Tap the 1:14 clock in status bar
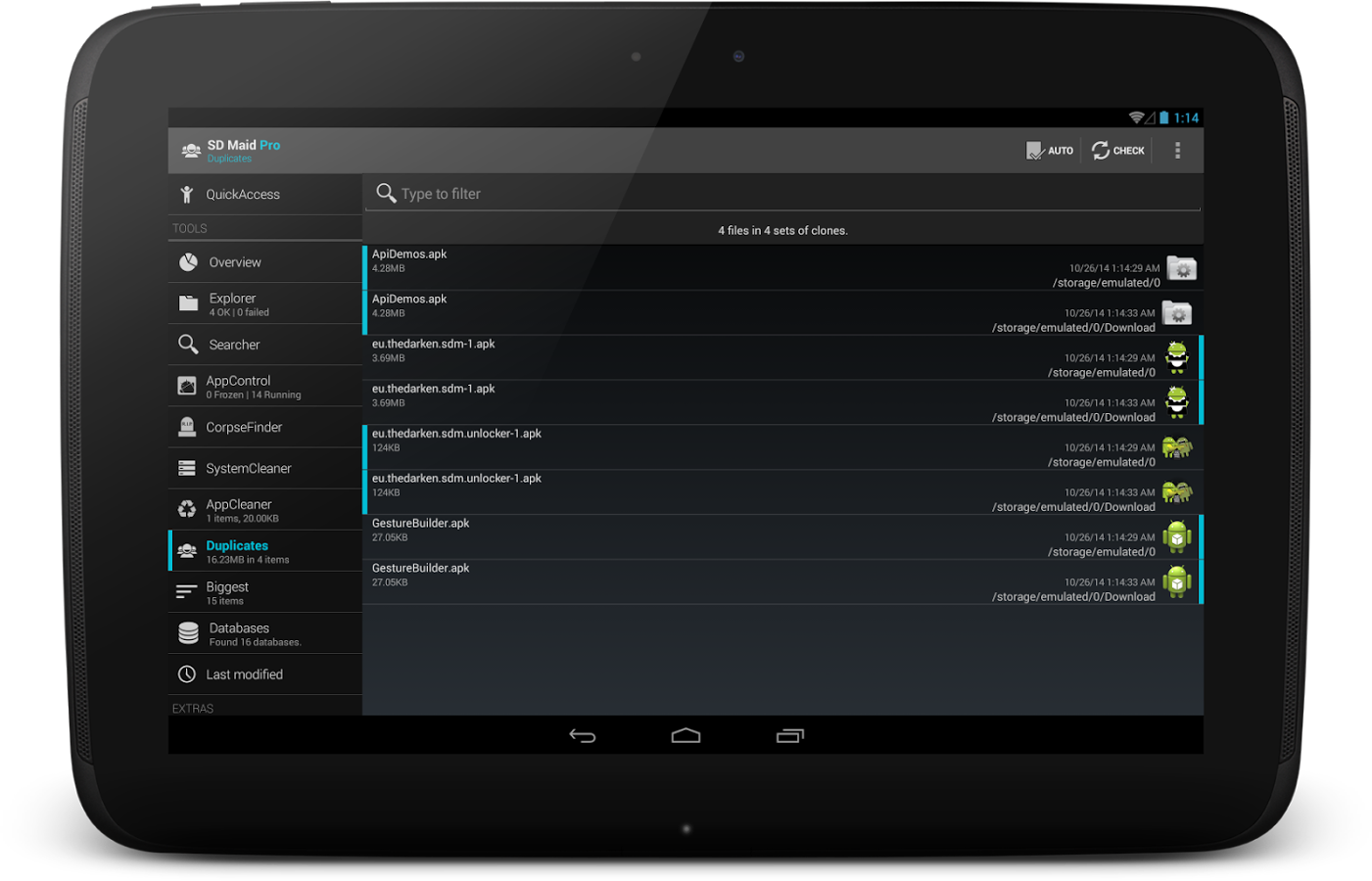The width and height of the screenshot is (1372, 881). point(1187,117)
